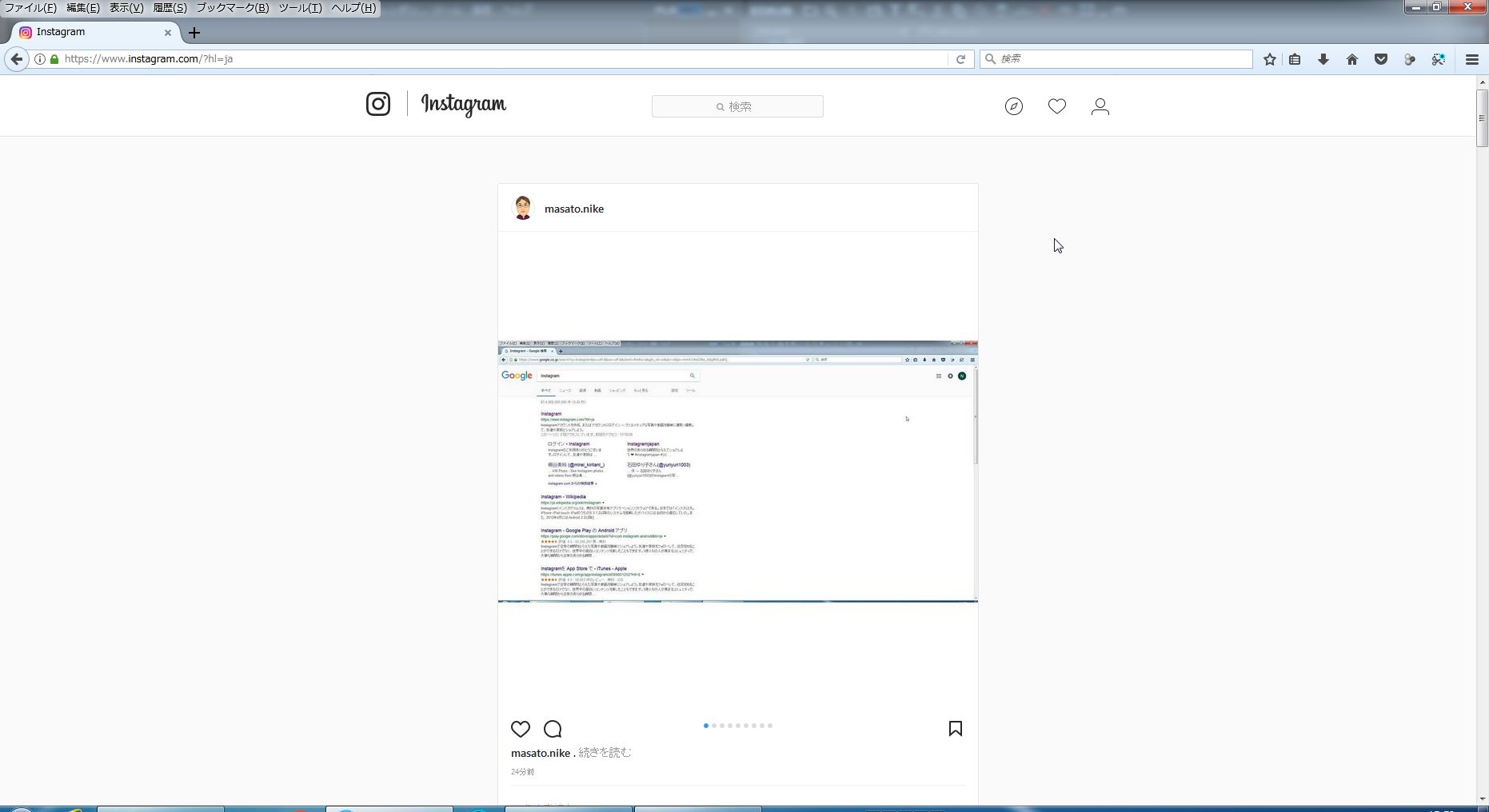The image size is (1489, 812).
Task: Click the masato.nike avatar picture
Action: click(x=523, y=208)
